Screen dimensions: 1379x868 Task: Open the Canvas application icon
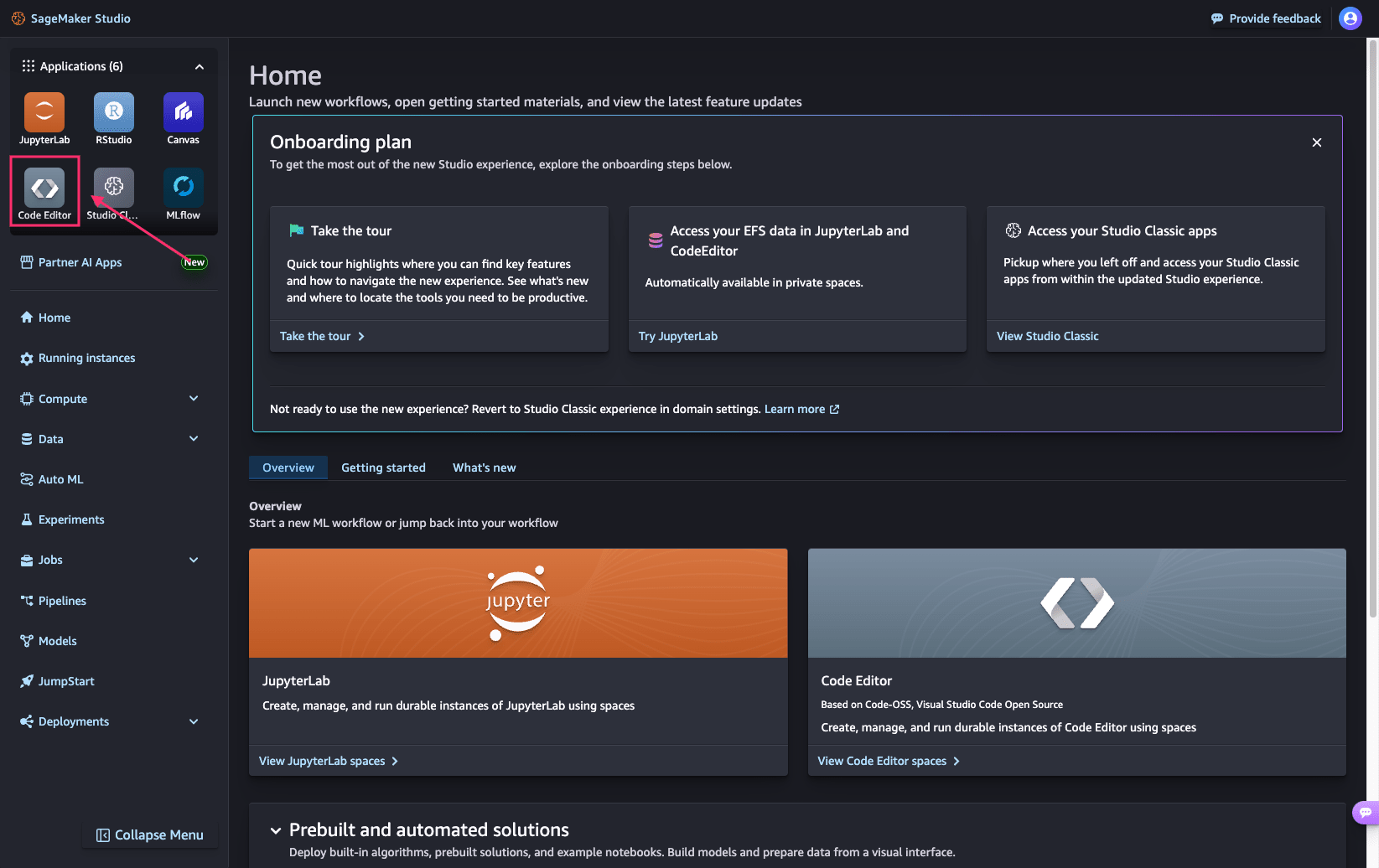pyautogui.click(x=184, y=112)
